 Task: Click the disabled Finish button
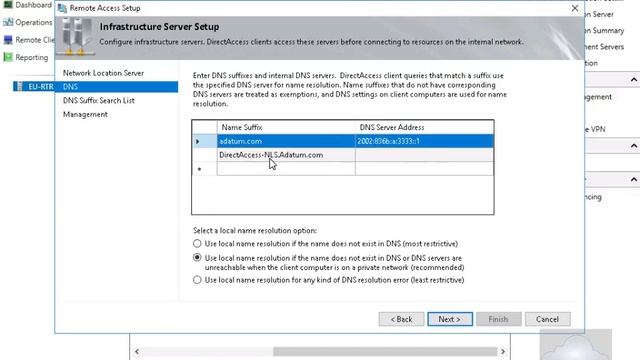498,319
